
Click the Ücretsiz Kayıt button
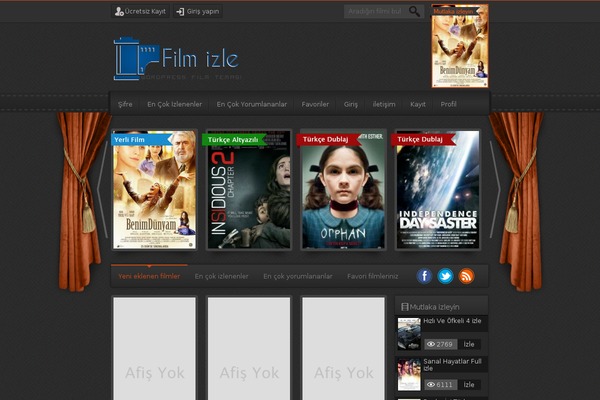(x=140, y=11)
